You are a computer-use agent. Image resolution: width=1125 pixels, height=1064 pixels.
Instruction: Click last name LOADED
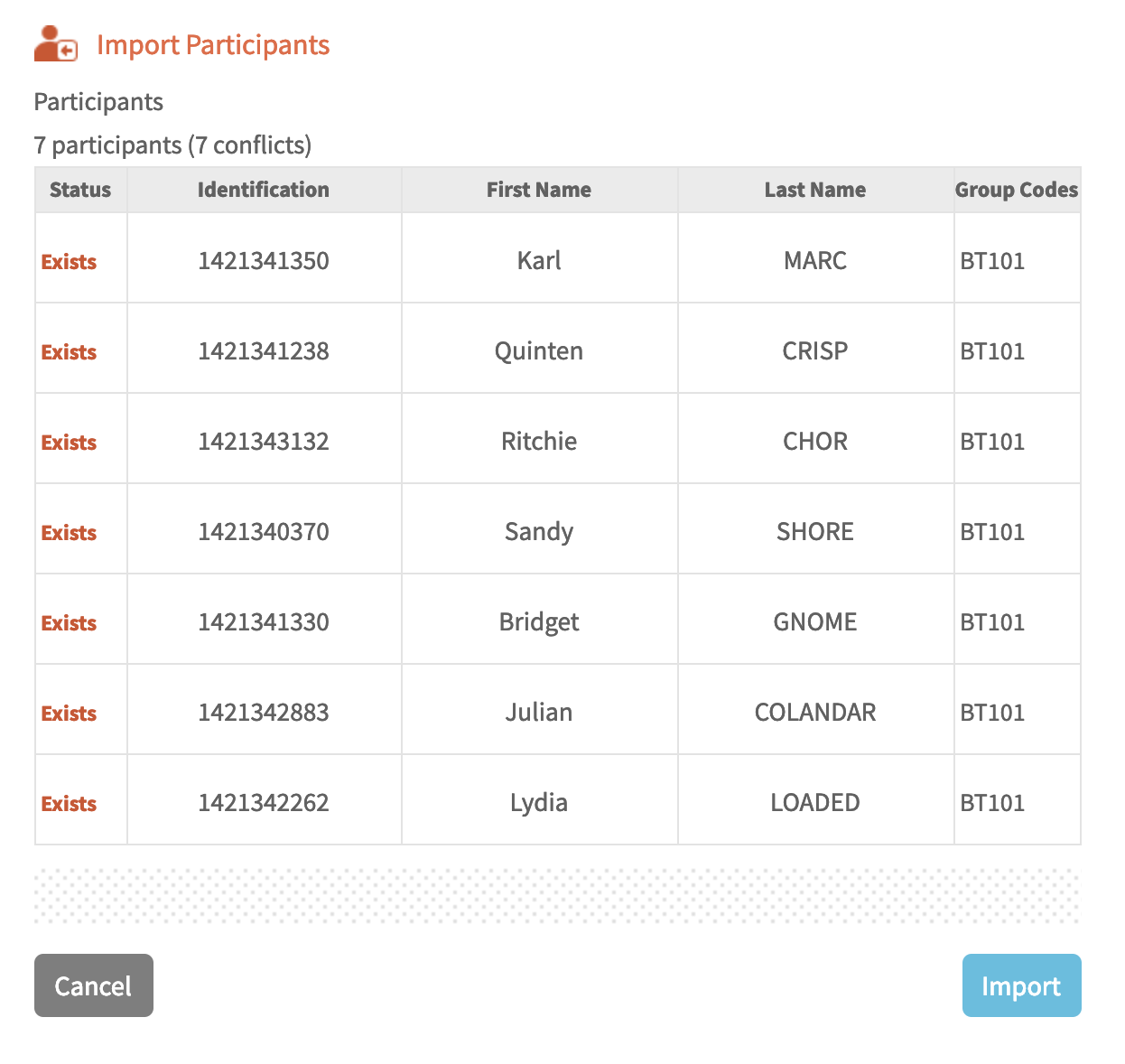tap(815, 803)
